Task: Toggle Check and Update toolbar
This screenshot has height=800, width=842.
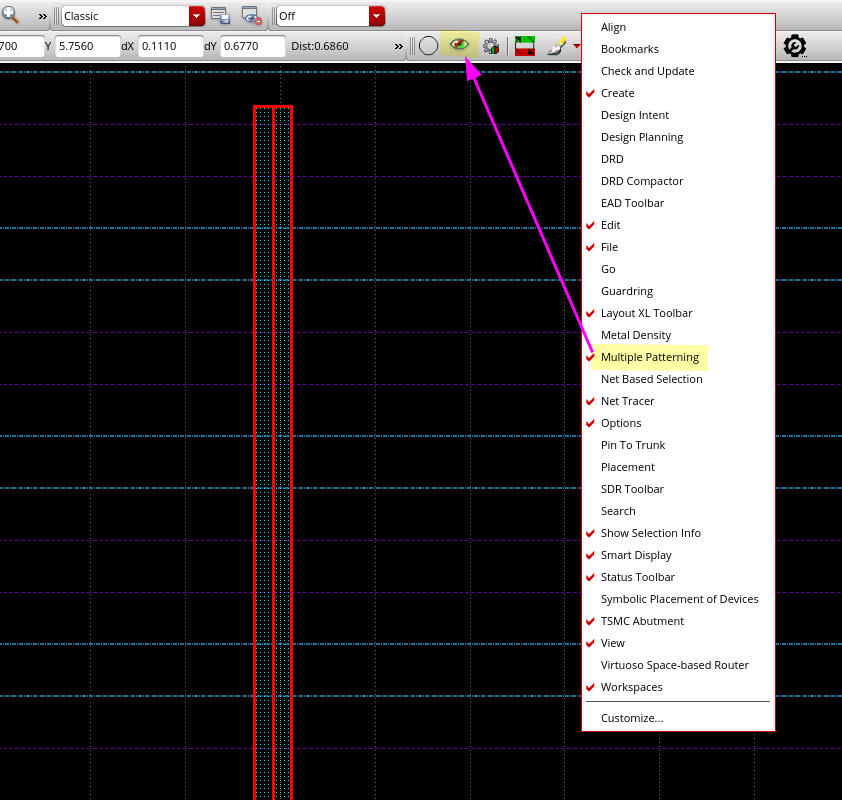Action: (x=647, y=71)
